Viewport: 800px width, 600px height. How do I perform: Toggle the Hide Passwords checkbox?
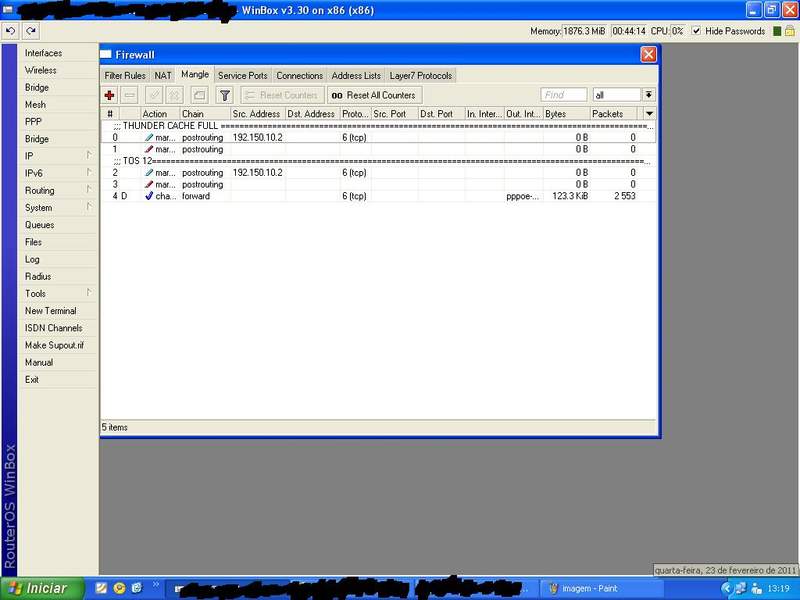coord(696,31)
